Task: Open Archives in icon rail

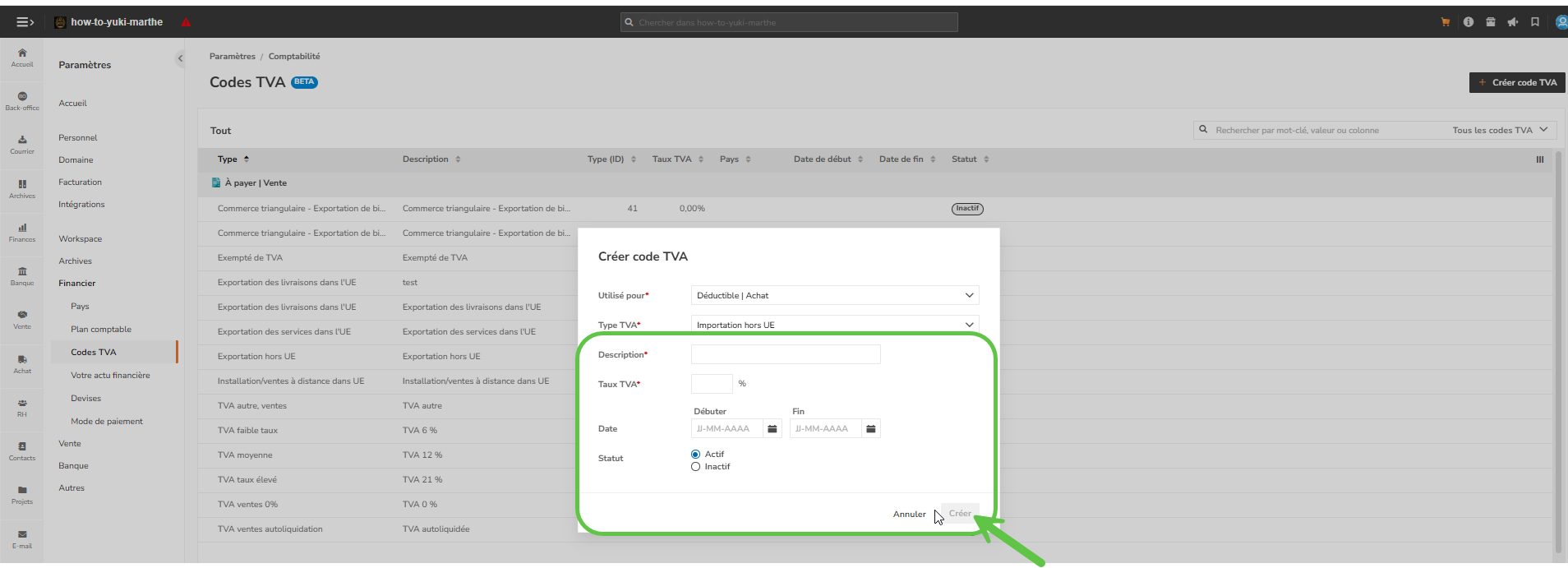Action: [22, 189]
